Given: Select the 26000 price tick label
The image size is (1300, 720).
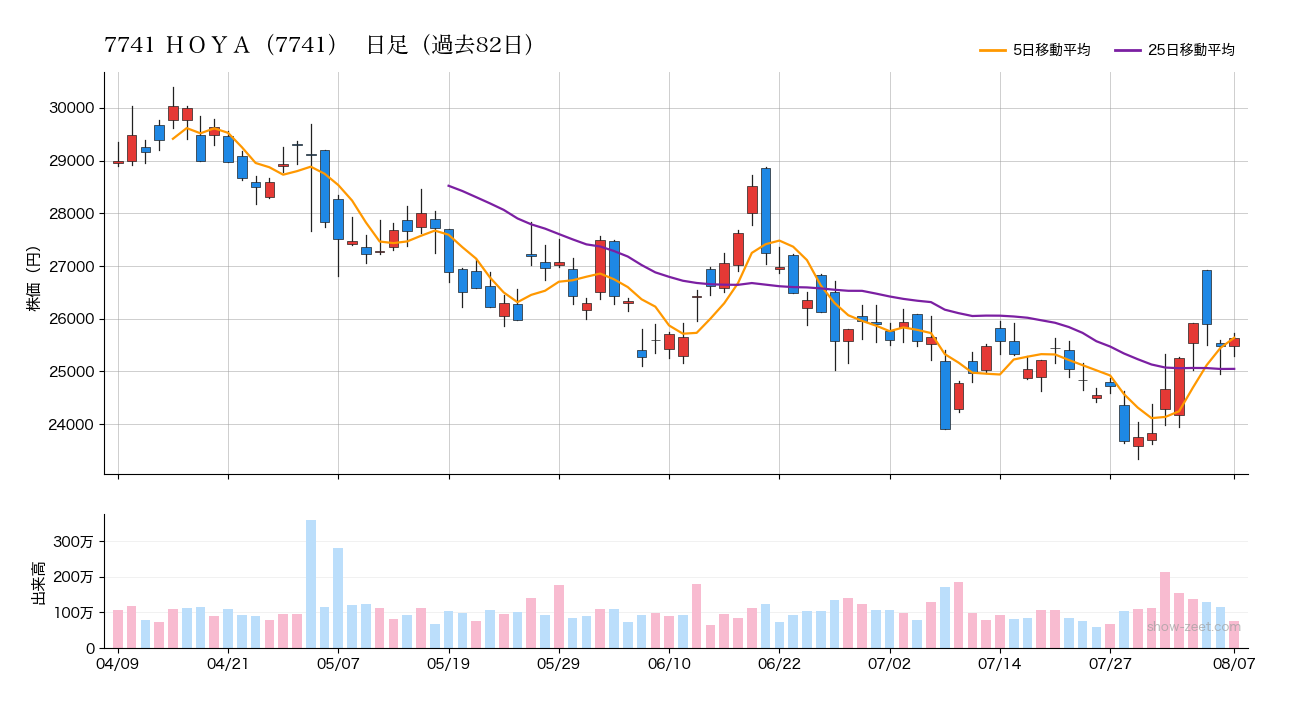Looking at the screenshot, I should coord(71,319).
